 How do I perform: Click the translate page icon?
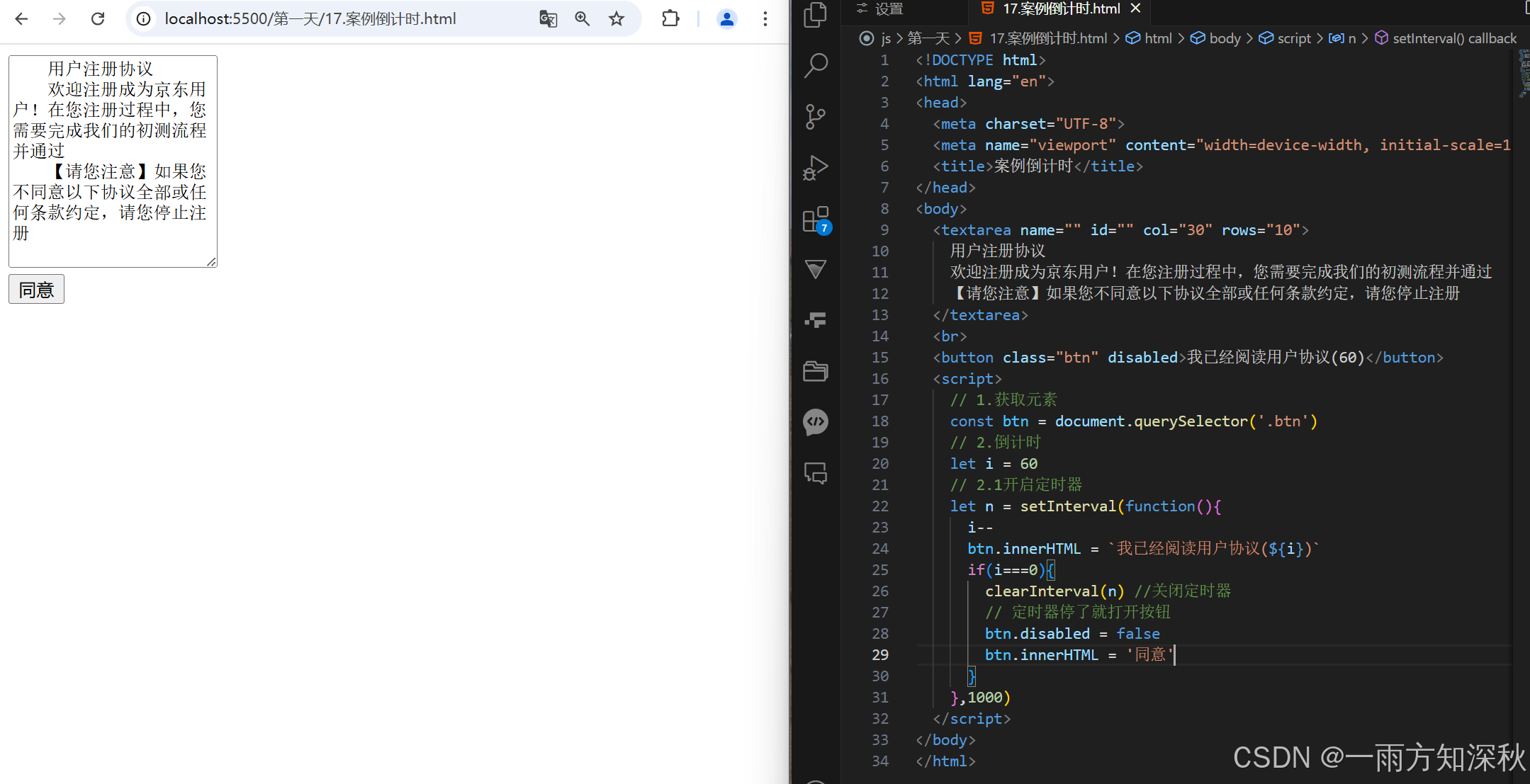point(548,19)
